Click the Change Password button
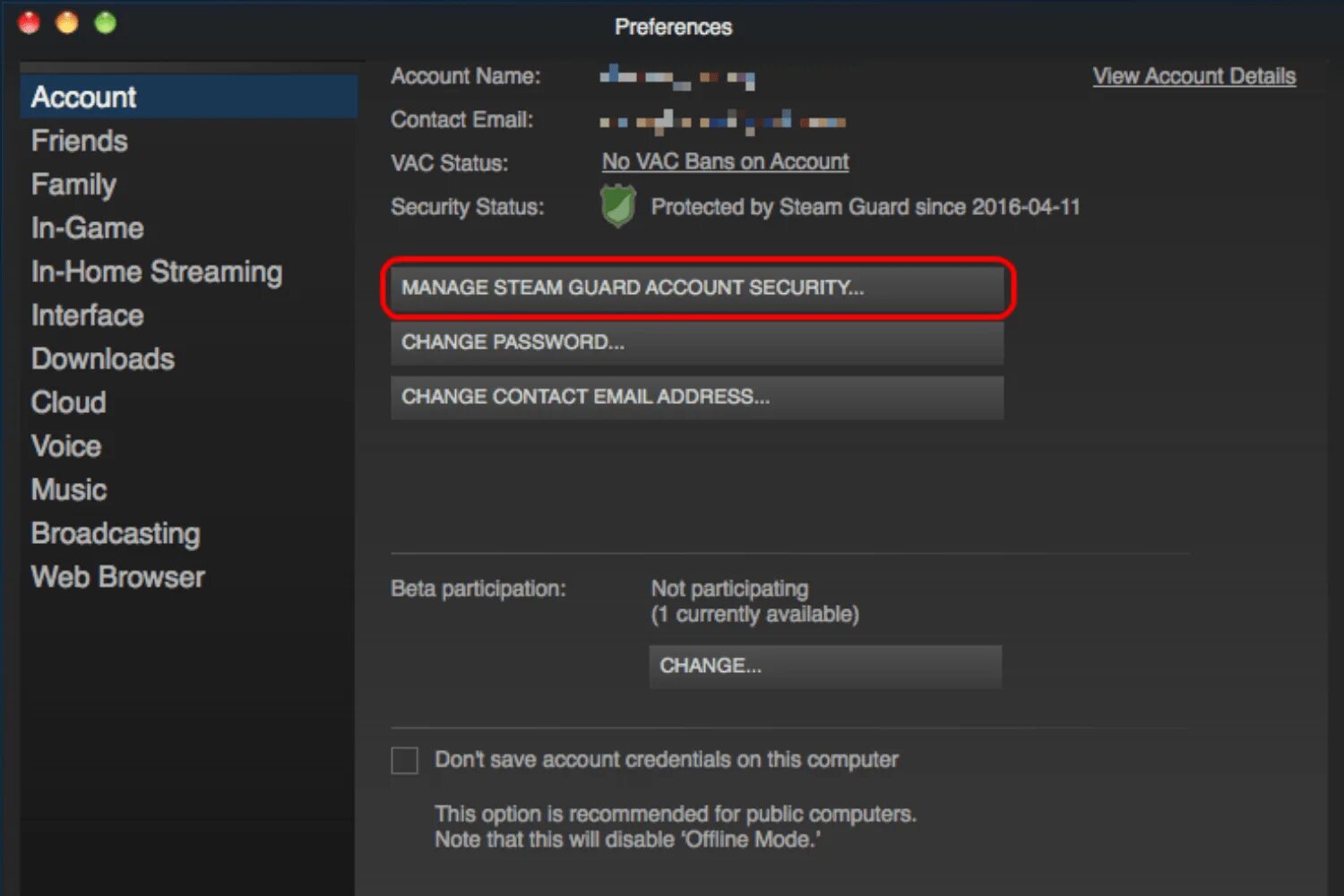Image resolution: width=1344 pixels, height=896 pixels. coord(697,342)
